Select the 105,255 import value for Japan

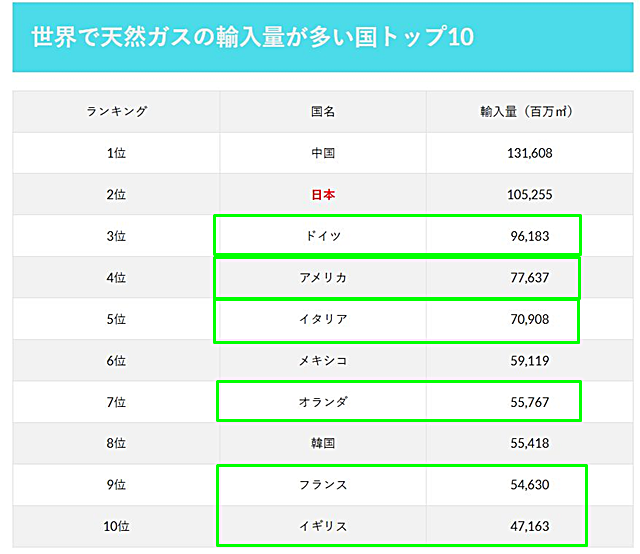point(530,195)
